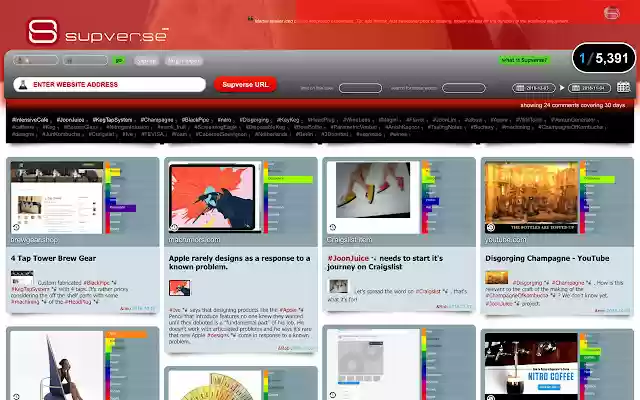Open the 4 Tap Tower Brew Gear title
640x400 pixels.
point(53,258)
